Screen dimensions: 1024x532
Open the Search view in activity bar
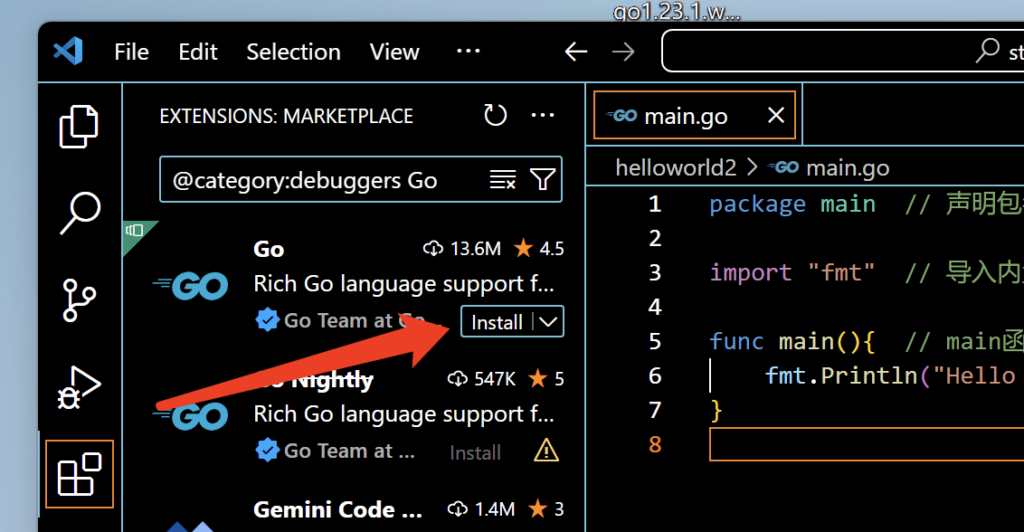click(x=80, y=213)
